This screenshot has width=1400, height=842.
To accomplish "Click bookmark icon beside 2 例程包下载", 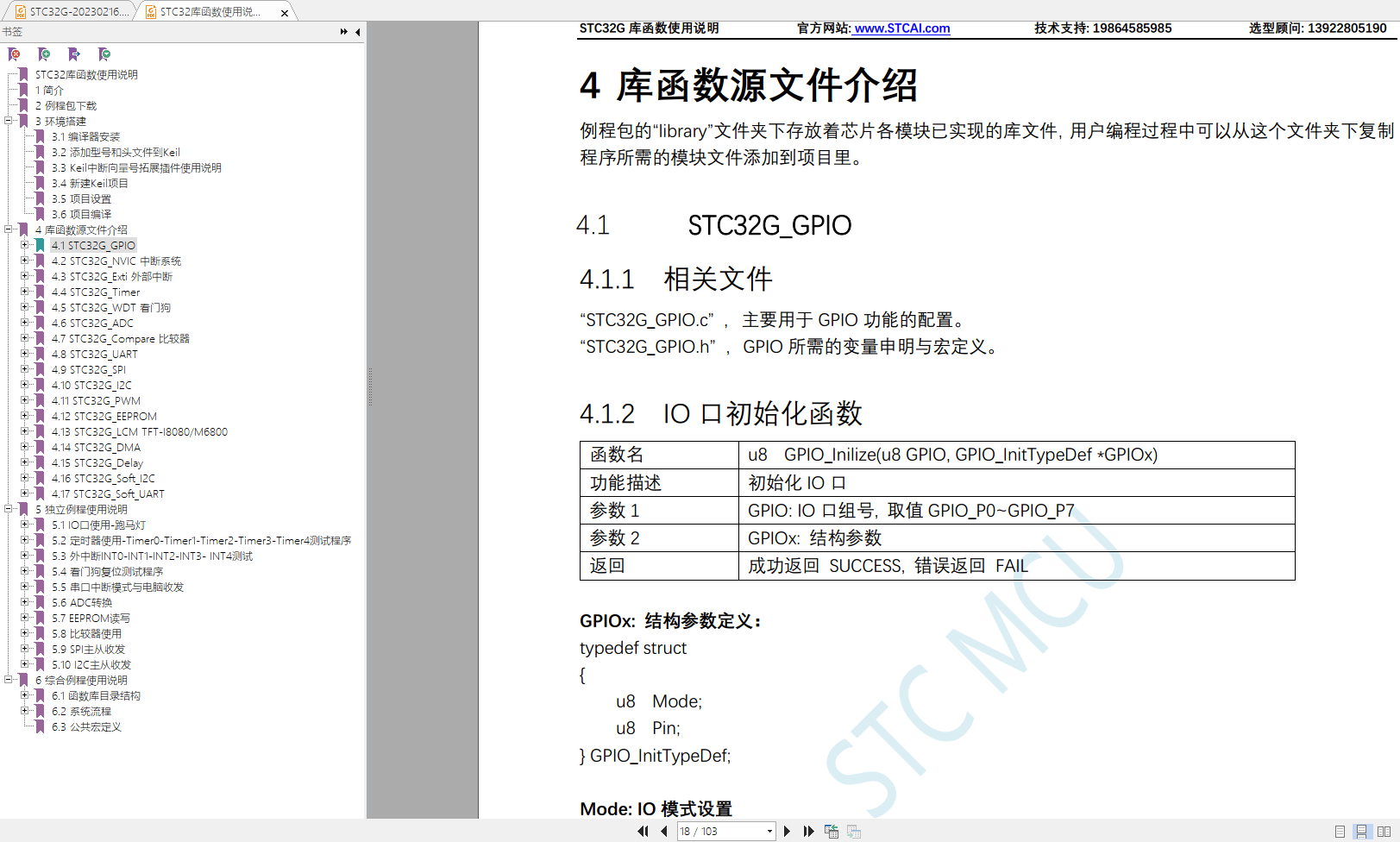I will (24, 105).
